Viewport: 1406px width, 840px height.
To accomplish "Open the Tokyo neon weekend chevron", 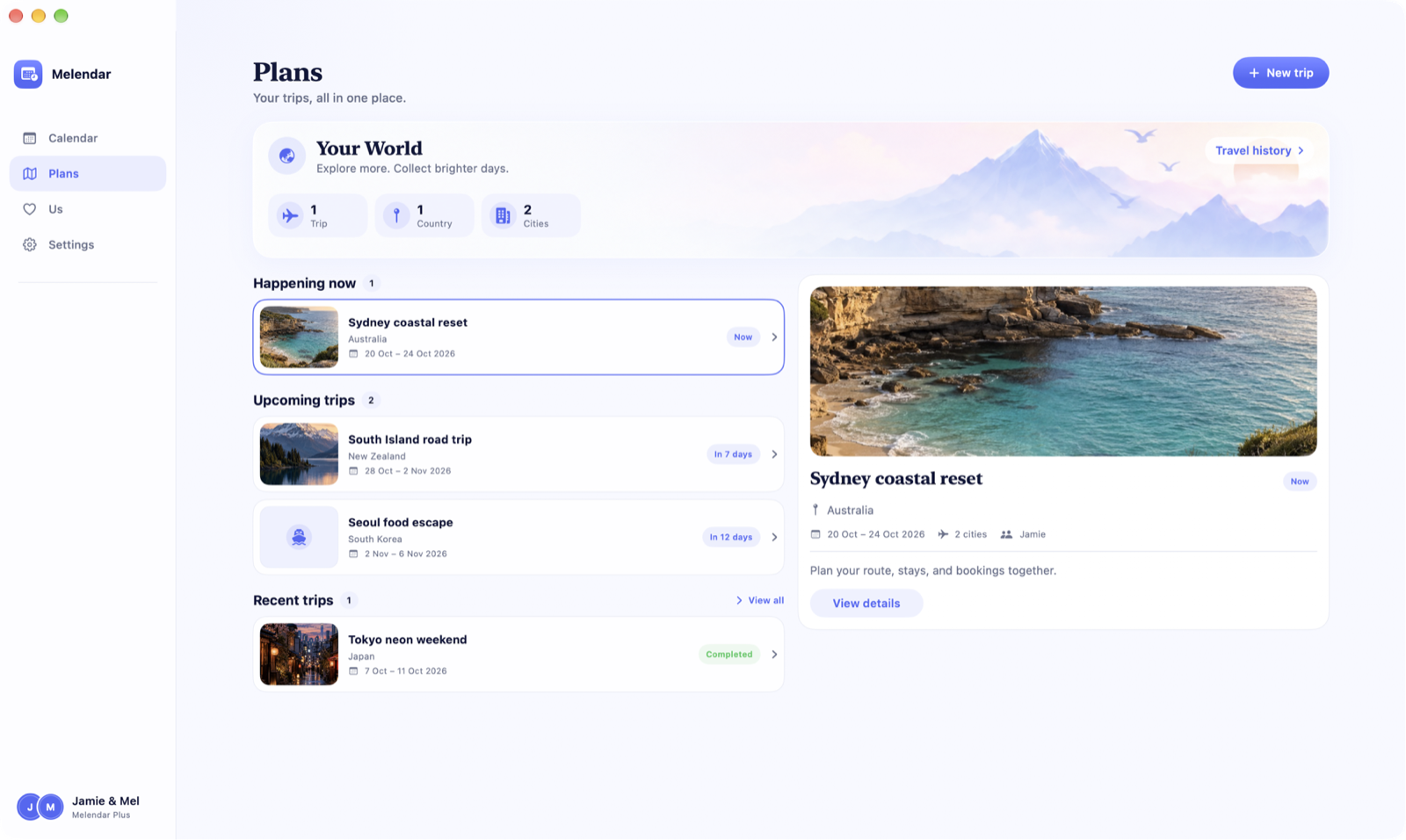I will click(x=774, y=655).
